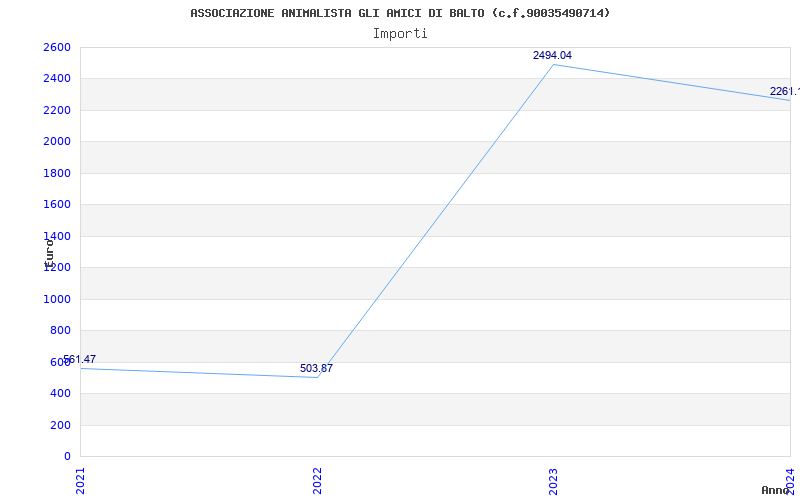Select the 2494.04 data label
800x500 pixels.
(552, 56)
